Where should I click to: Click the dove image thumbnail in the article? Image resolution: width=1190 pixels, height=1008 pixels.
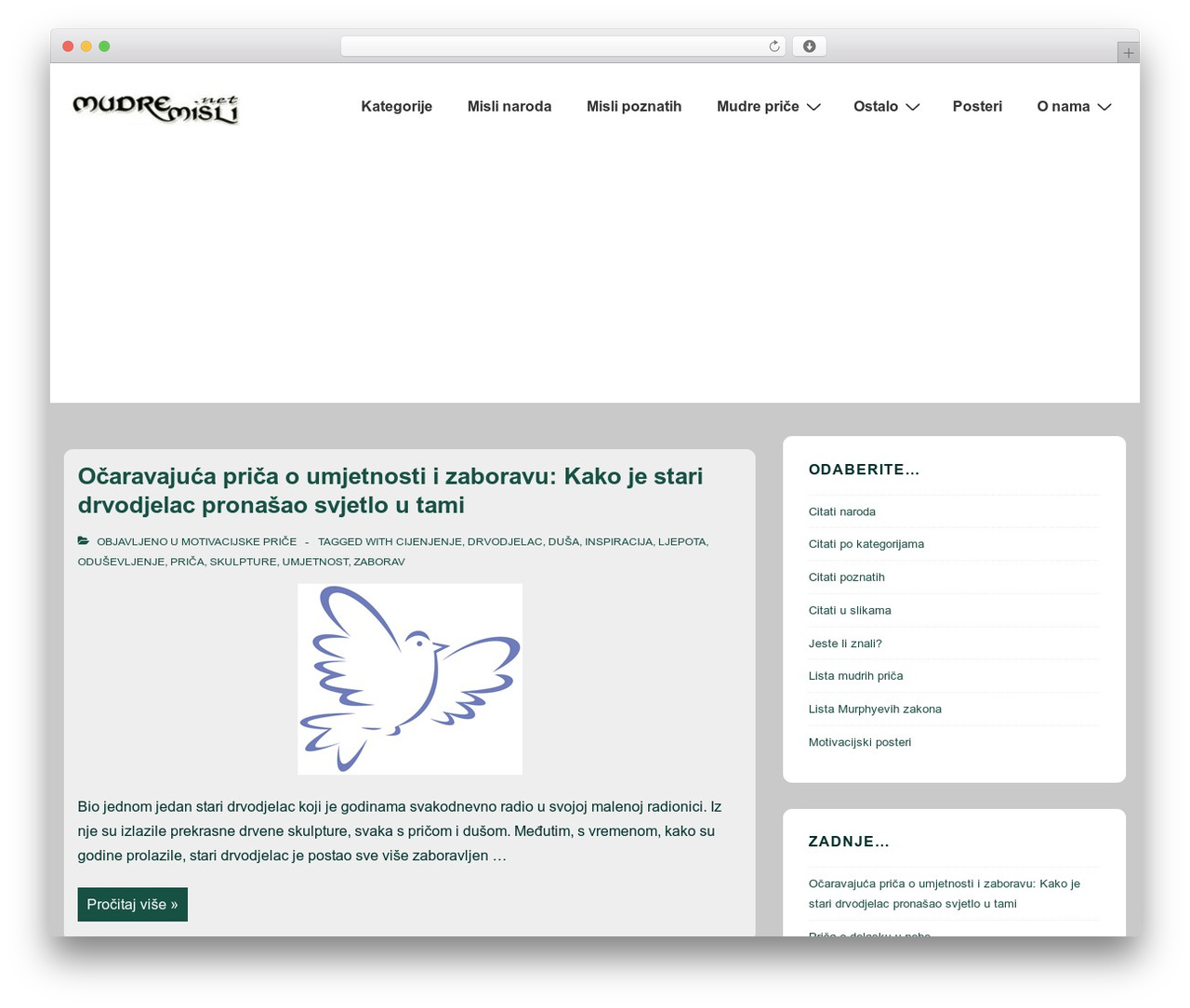410,679
